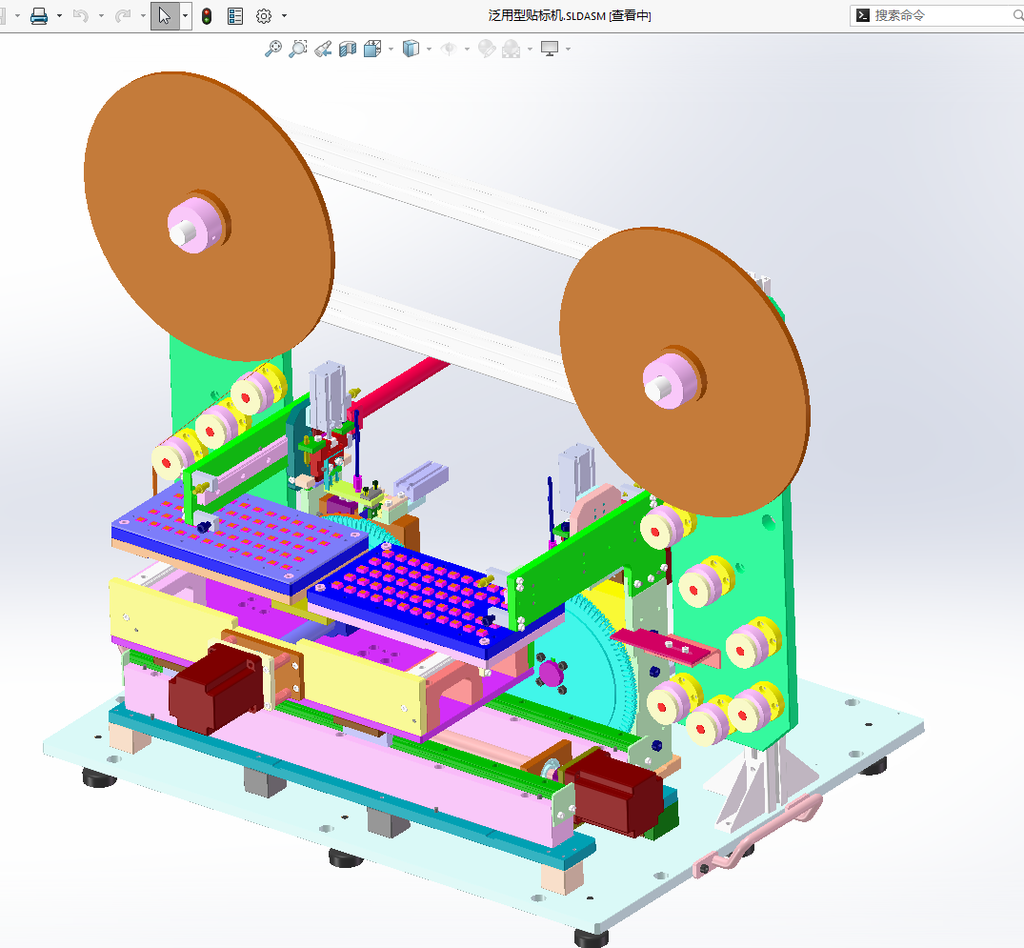Viewport: 1024px width, 948px height.
Task: Click the left brown label reel disc
Action: [209, 215]
